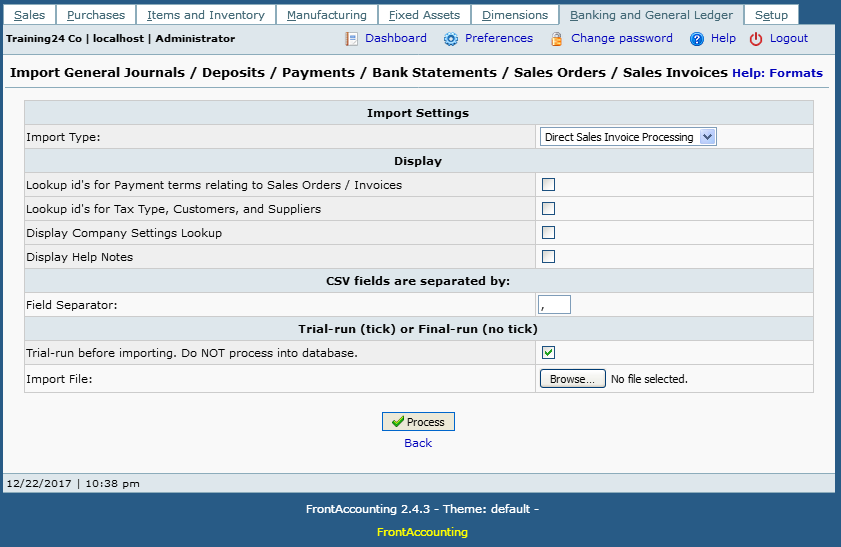
Task: Open the Change password link
Action: [x=622, y=38]
